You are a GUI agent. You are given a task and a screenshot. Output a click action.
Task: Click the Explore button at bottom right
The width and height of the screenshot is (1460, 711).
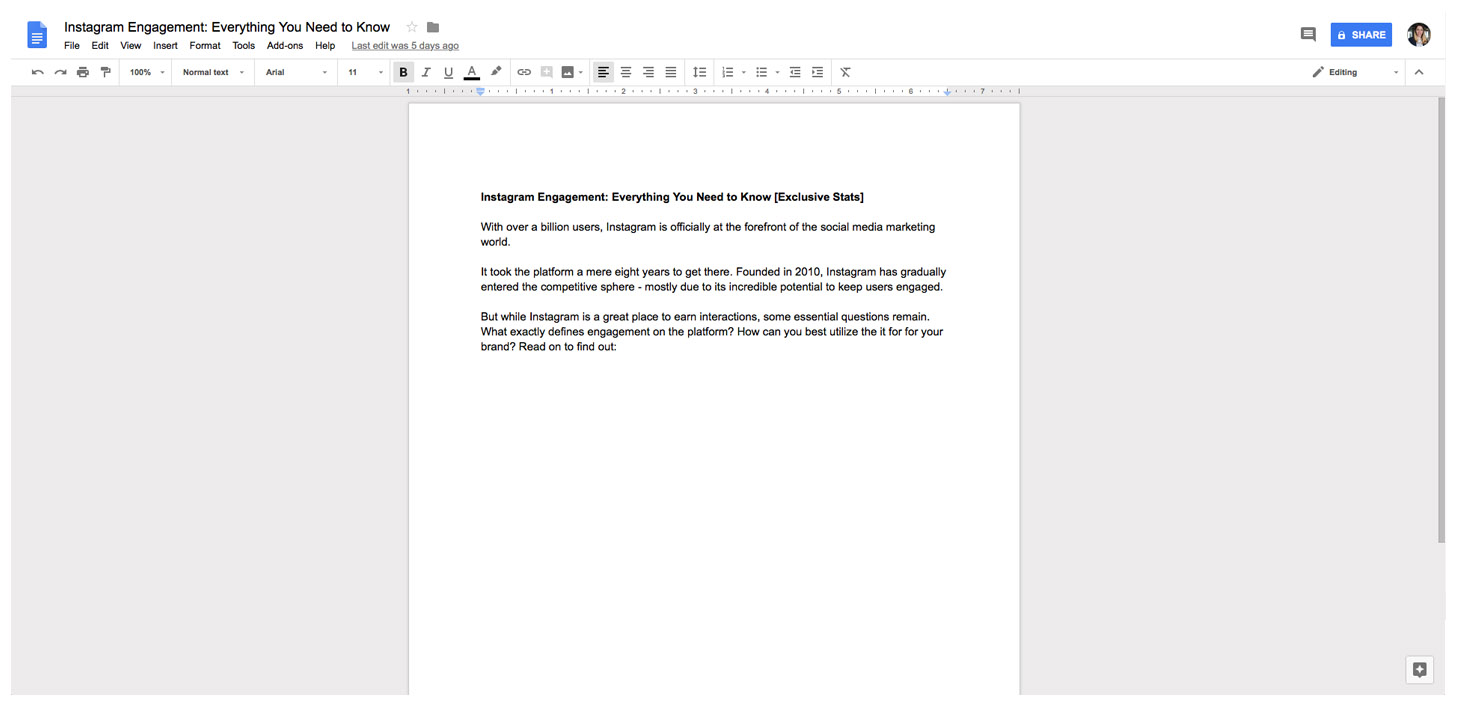coord(1419,670)
